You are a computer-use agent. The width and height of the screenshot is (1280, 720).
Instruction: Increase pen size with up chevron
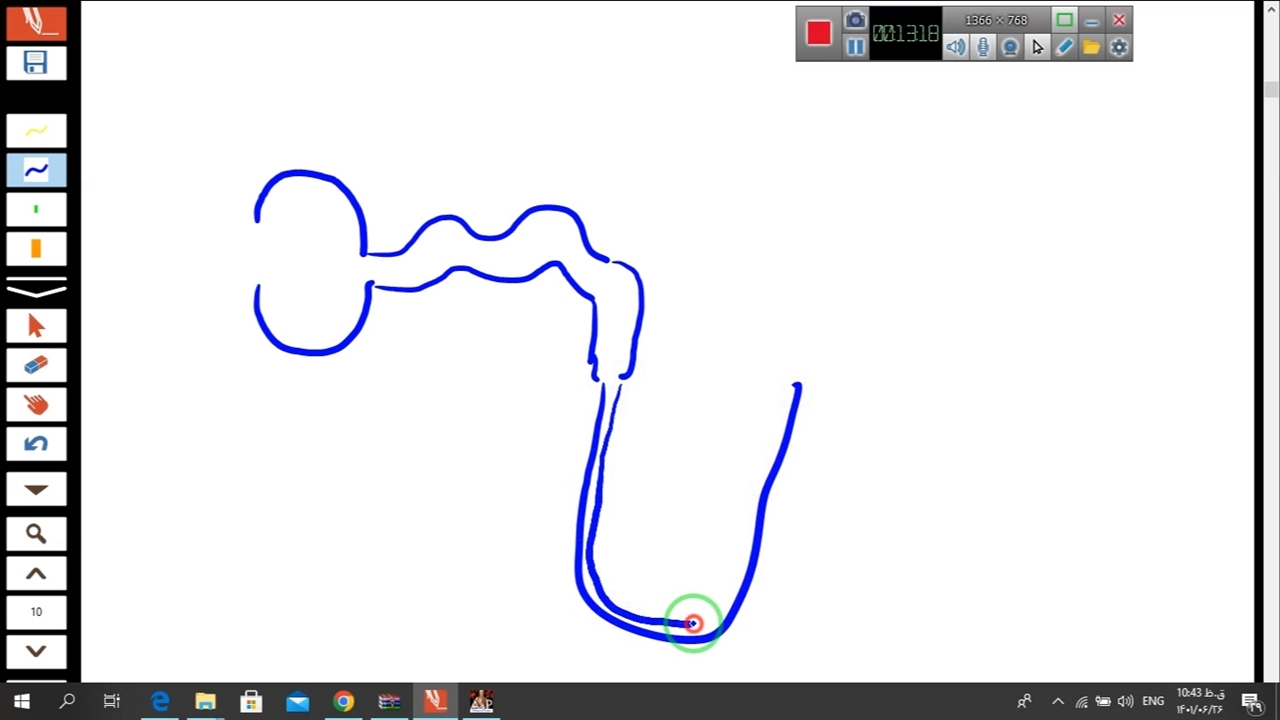click(36, 574)
